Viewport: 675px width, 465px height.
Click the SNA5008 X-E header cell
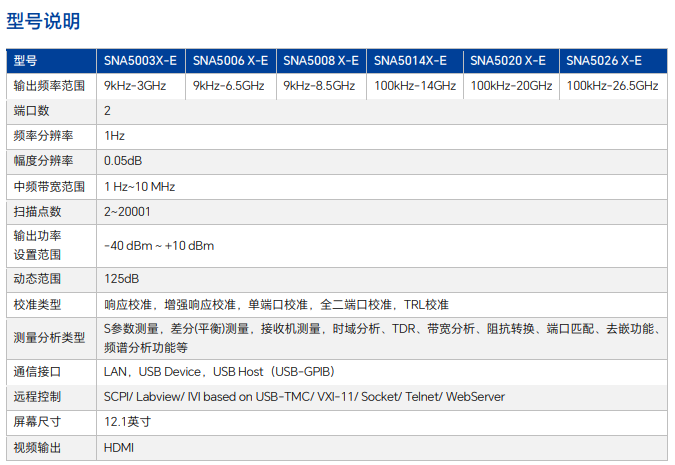pos(321,60)
